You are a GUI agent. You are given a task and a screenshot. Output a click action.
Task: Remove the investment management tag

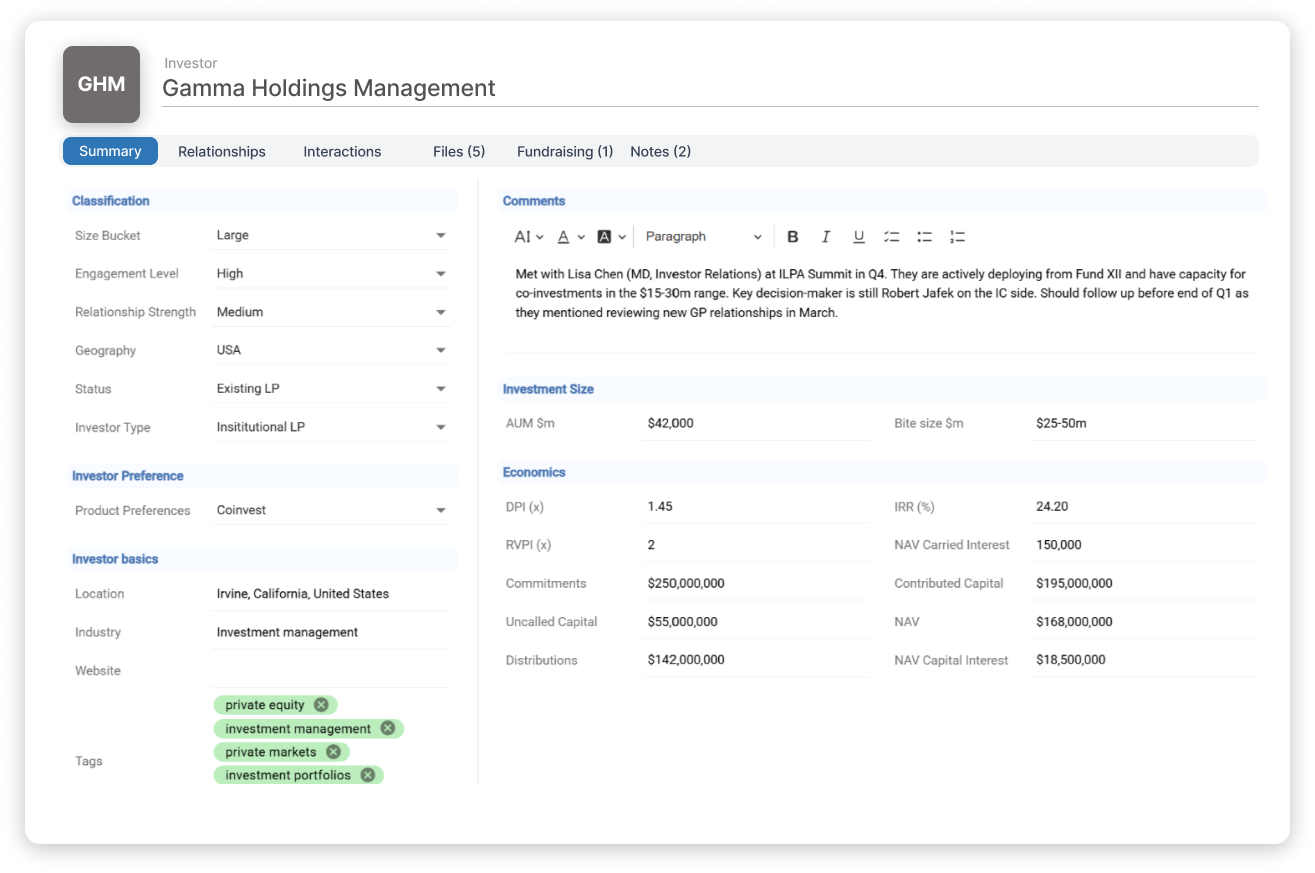pyautogui.click(x=387, y=729)
